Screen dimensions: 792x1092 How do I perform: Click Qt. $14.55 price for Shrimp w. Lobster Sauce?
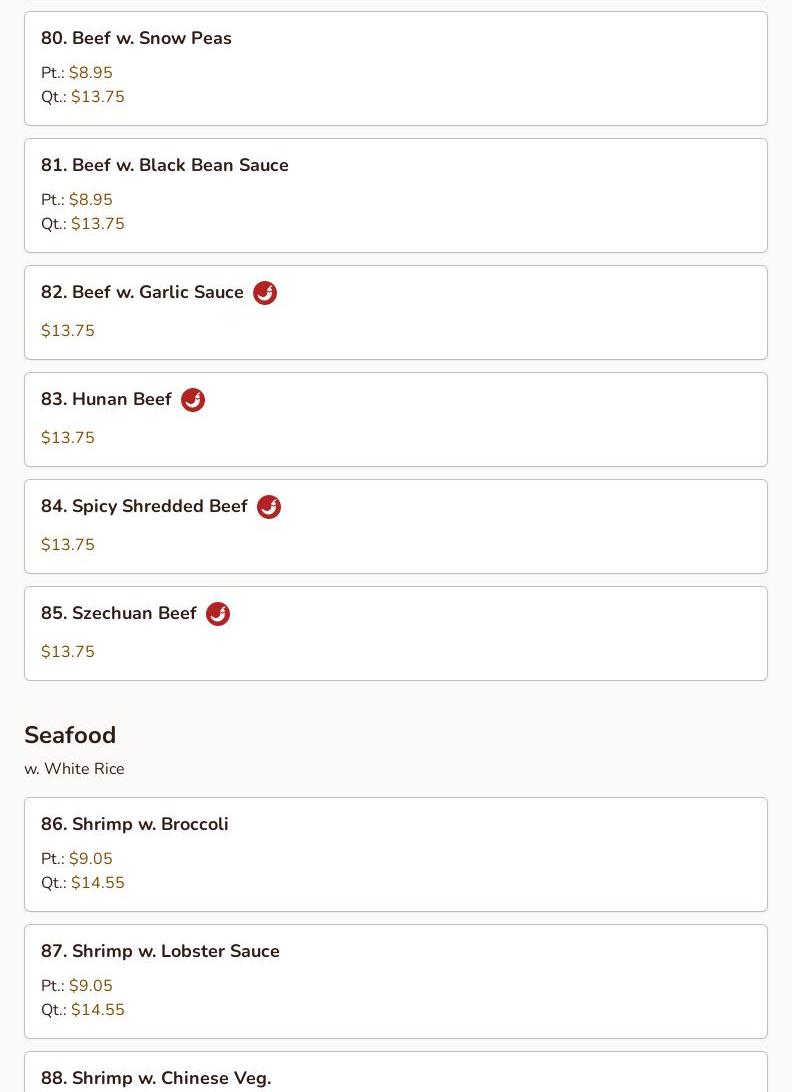pyautogui.click(x=83, y=1010)
